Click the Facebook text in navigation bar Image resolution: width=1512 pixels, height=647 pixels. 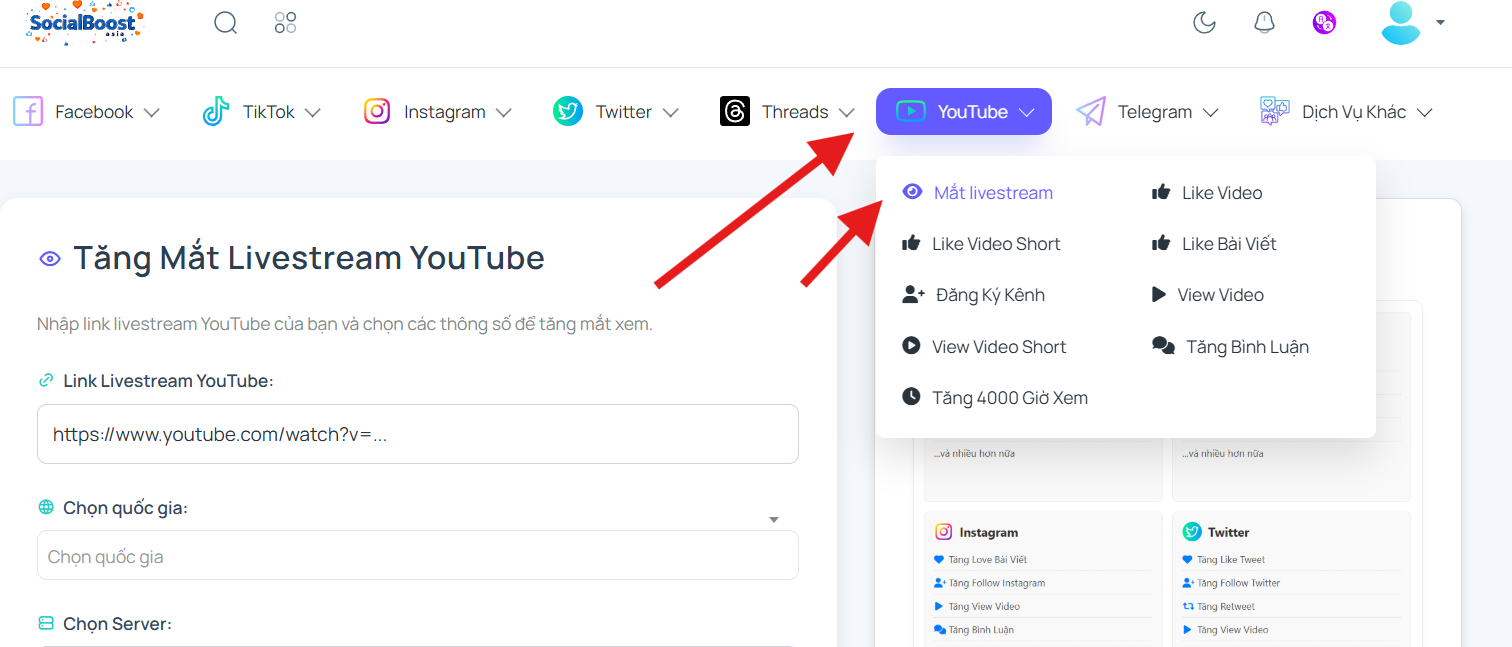point(94,112)
